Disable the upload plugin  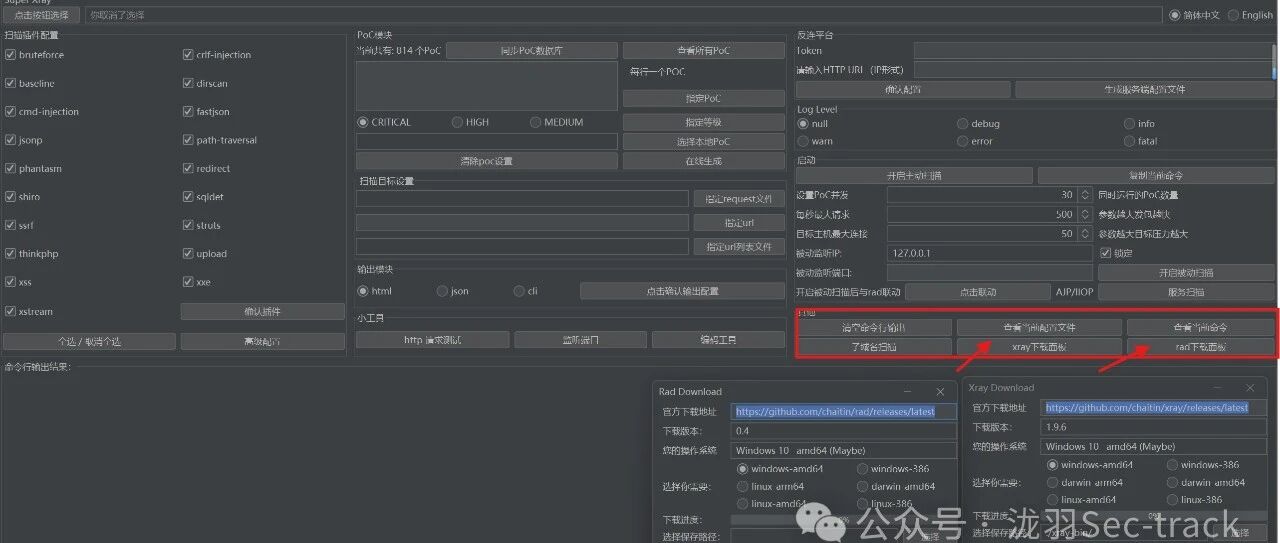pos(188,254)
